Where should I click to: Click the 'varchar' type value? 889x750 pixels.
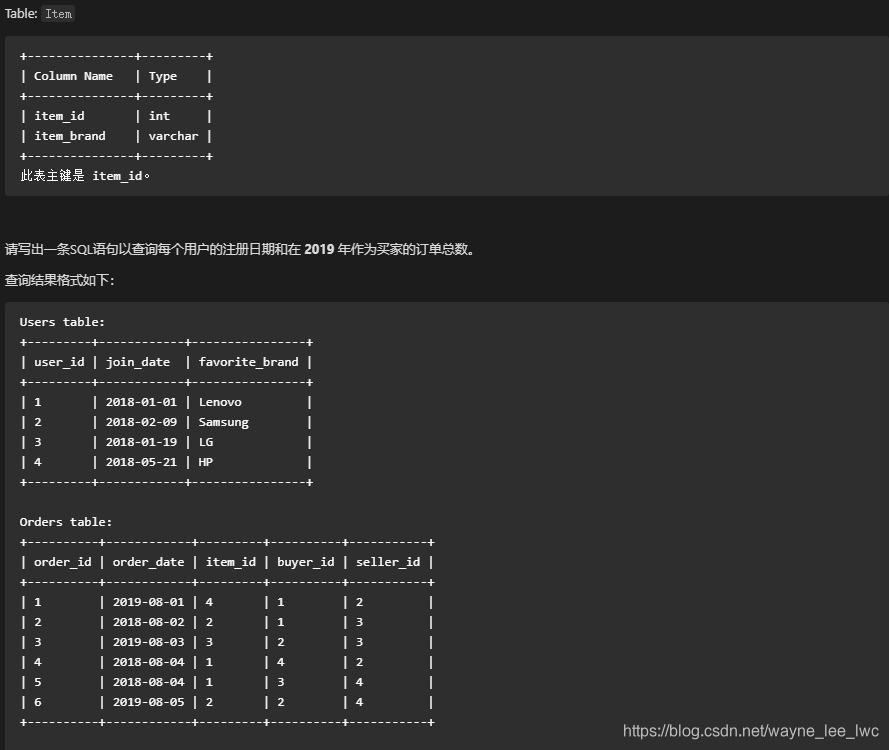pos(173,136)
